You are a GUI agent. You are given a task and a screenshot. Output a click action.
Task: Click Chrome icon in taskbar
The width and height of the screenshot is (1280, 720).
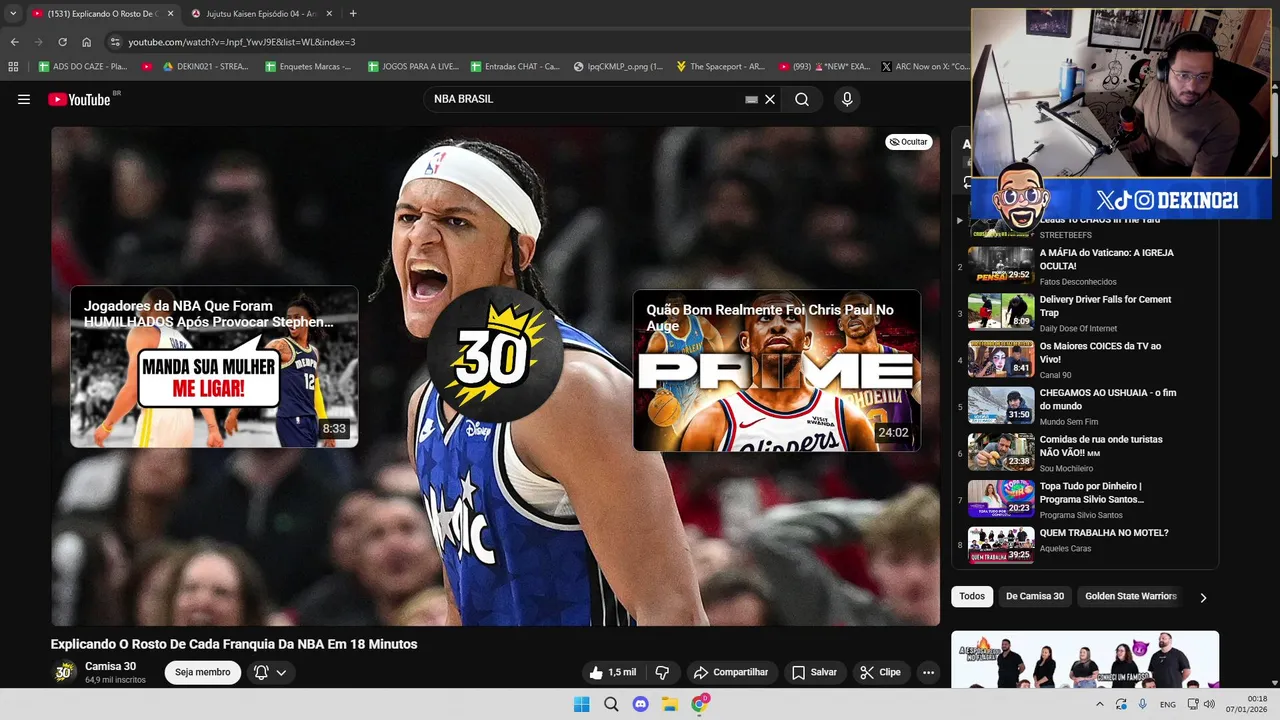tap(699, 704)
